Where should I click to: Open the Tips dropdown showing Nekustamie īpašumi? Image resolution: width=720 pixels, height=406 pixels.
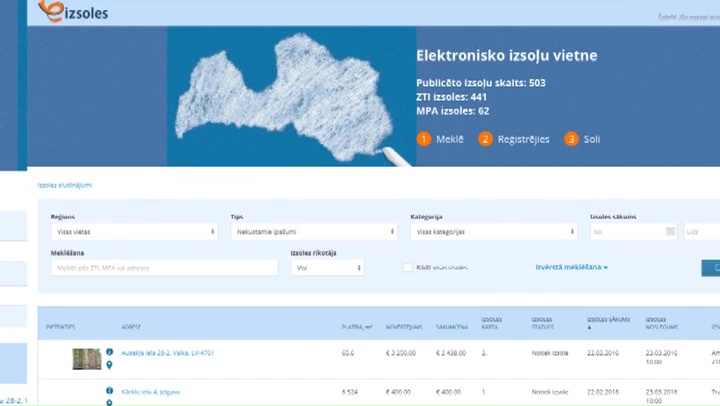(x=314, y=231)
